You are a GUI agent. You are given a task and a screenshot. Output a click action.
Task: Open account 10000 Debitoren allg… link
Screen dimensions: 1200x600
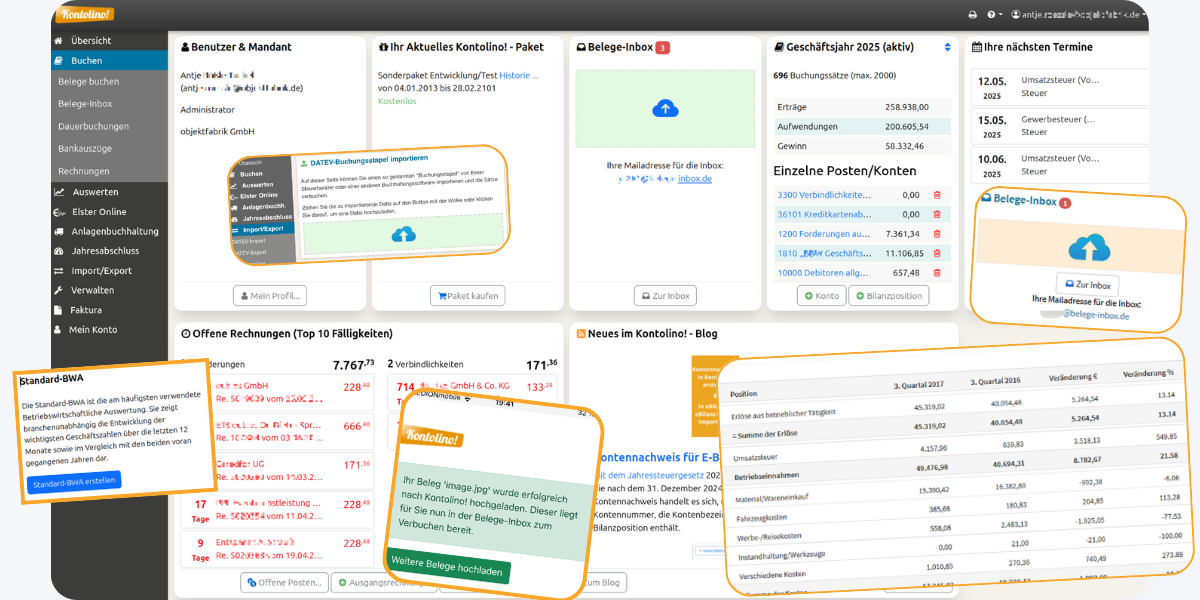coord(824,273)
